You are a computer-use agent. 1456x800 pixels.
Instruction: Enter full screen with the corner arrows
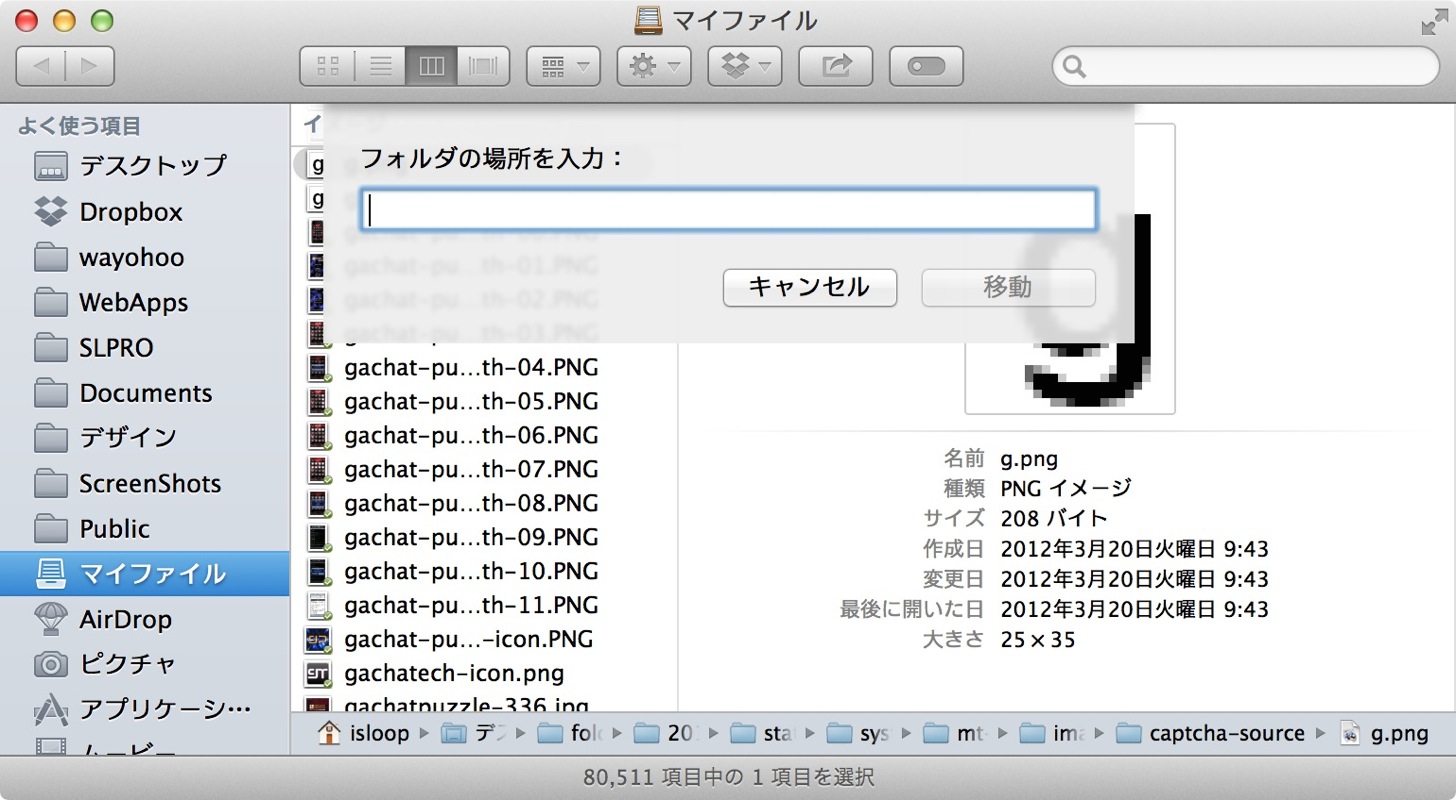pos(1433,21)
